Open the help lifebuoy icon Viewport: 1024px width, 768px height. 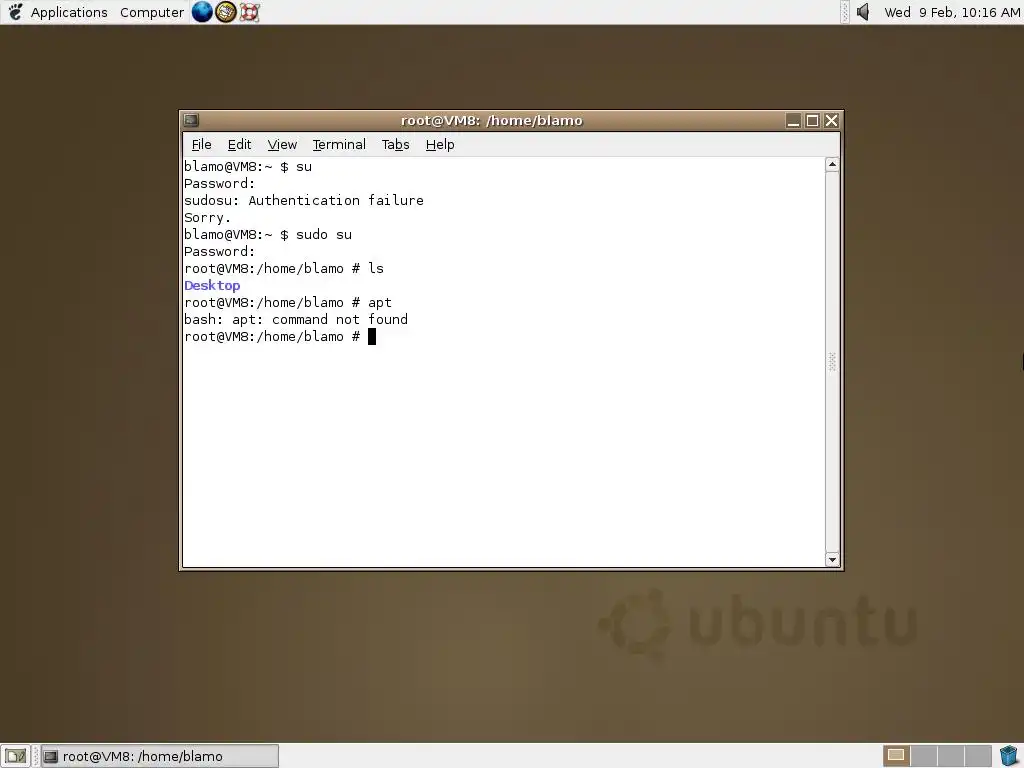249,12
